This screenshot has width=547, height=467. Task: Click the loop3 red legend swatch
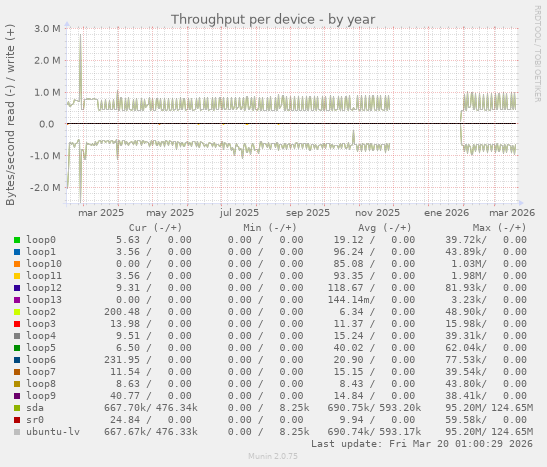coord(17,324)
